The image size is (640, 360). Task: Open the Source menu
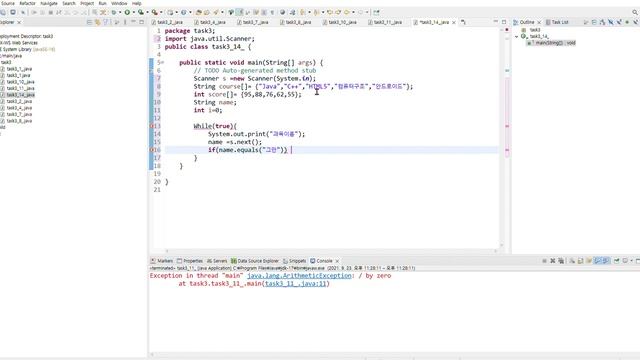click(x=7, y=3)
